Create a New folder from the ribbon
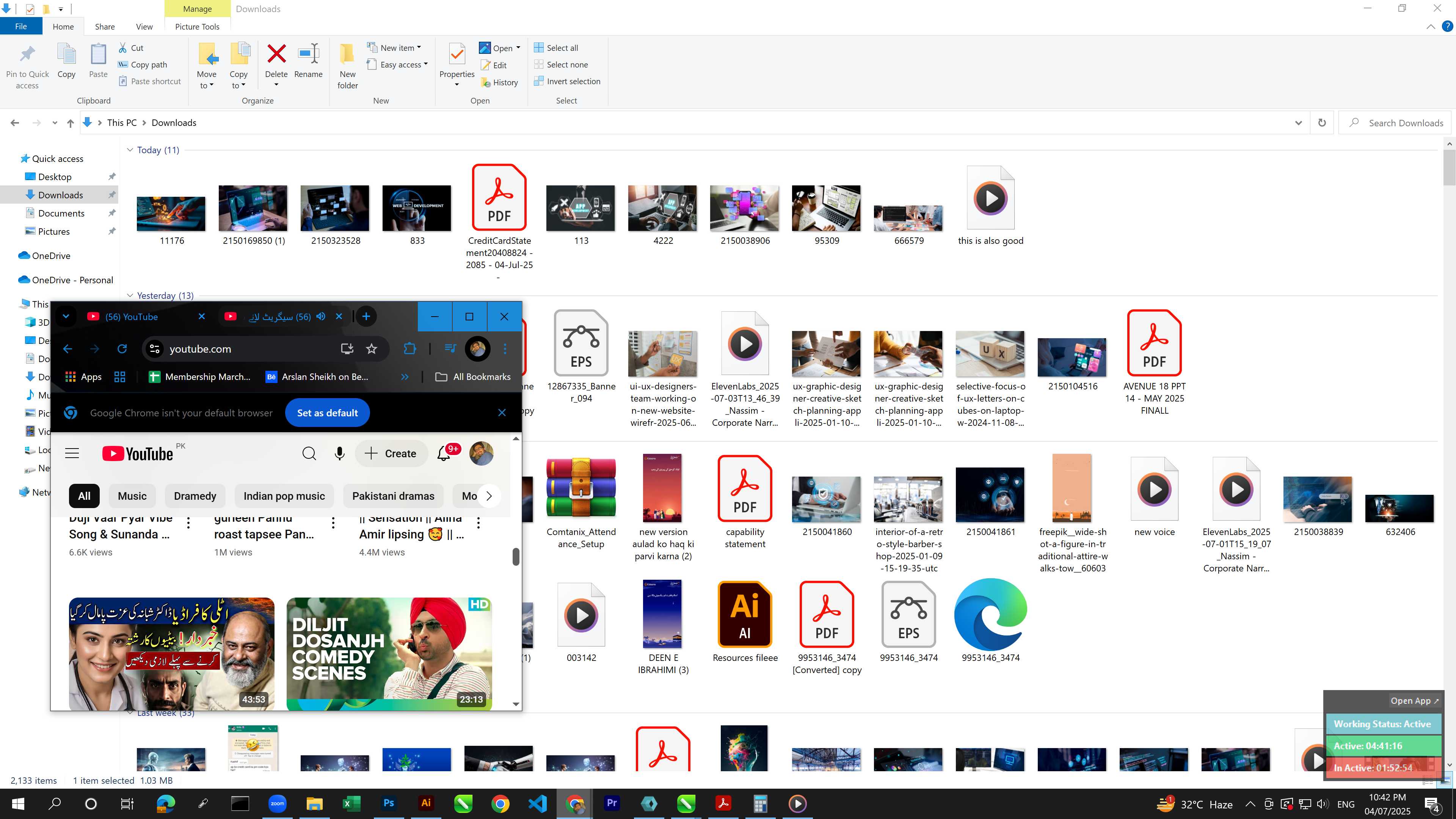1456x819 pixels. tap(348, 66)
